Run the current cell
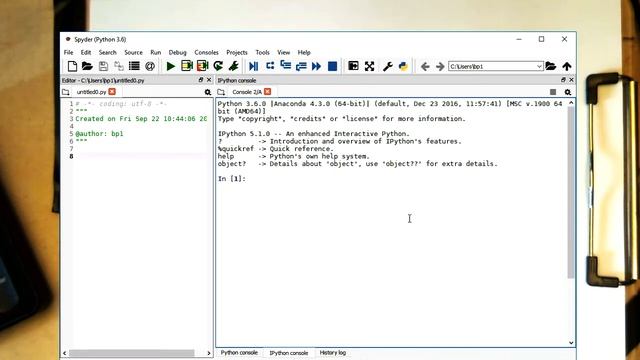 (187, 66)
